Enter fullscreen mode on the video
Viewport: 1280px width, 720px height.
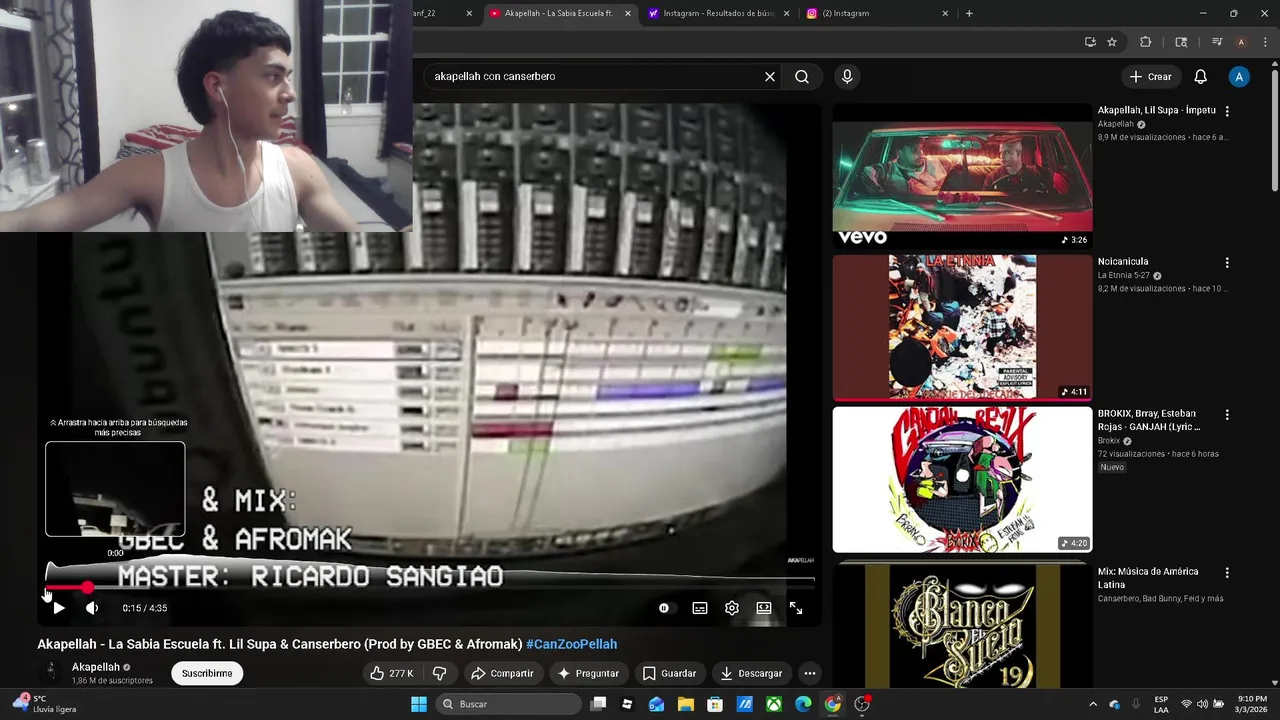pos(796,608)
